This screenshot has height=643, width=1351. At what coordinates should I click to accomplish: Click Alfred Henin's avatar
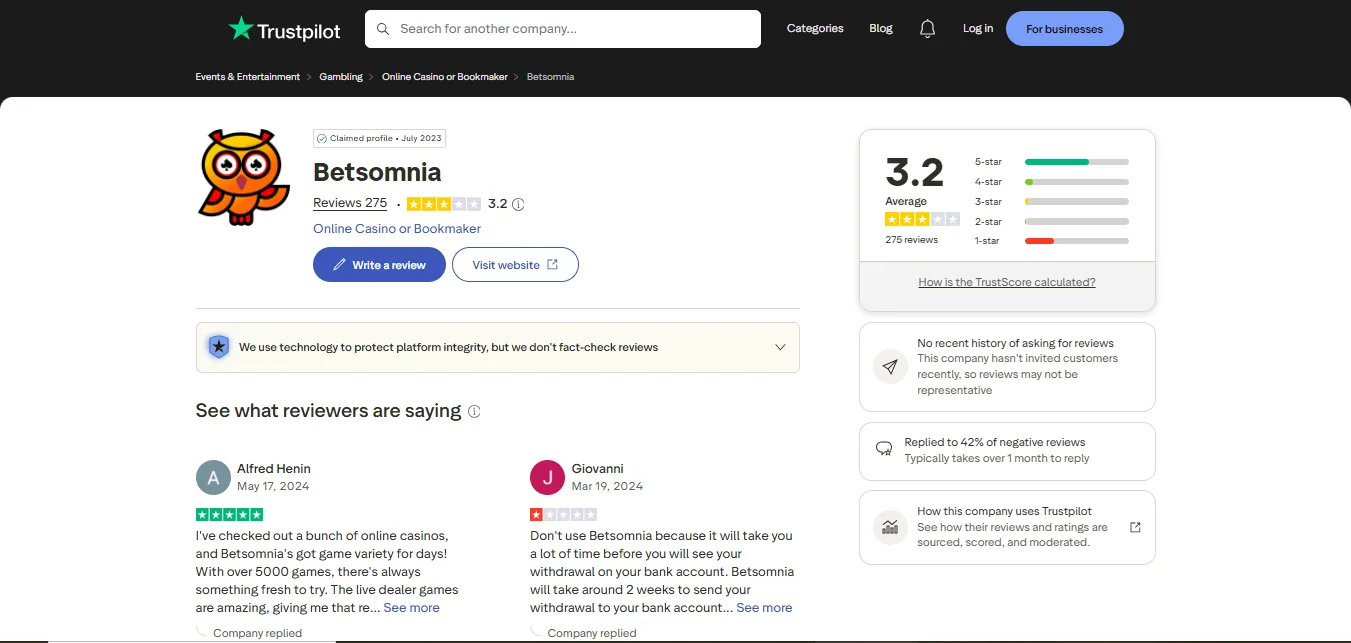pos(213,477)
